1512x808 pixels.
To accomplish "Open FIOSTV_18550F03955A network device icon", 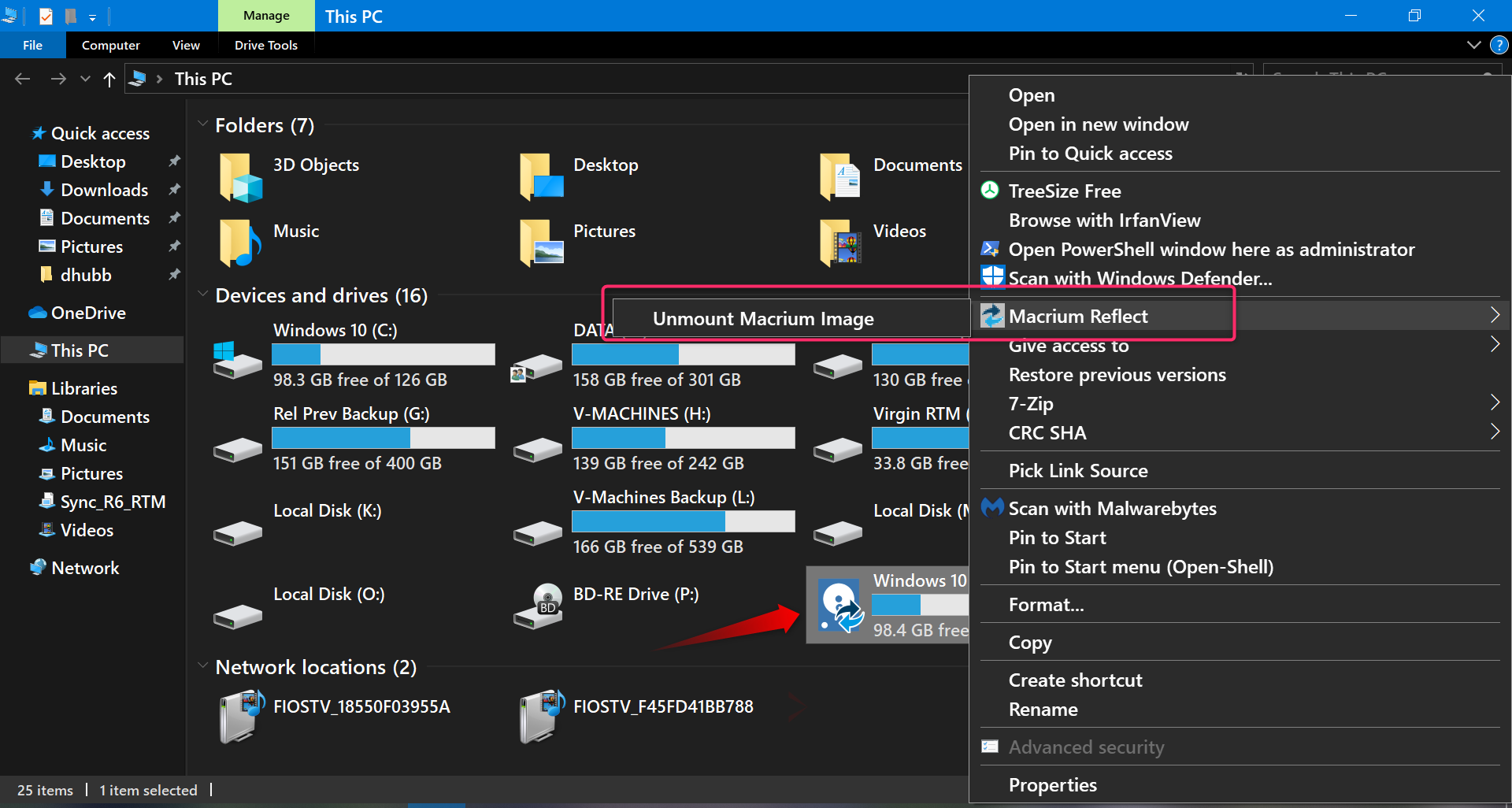I will click(x=242, y=716).
